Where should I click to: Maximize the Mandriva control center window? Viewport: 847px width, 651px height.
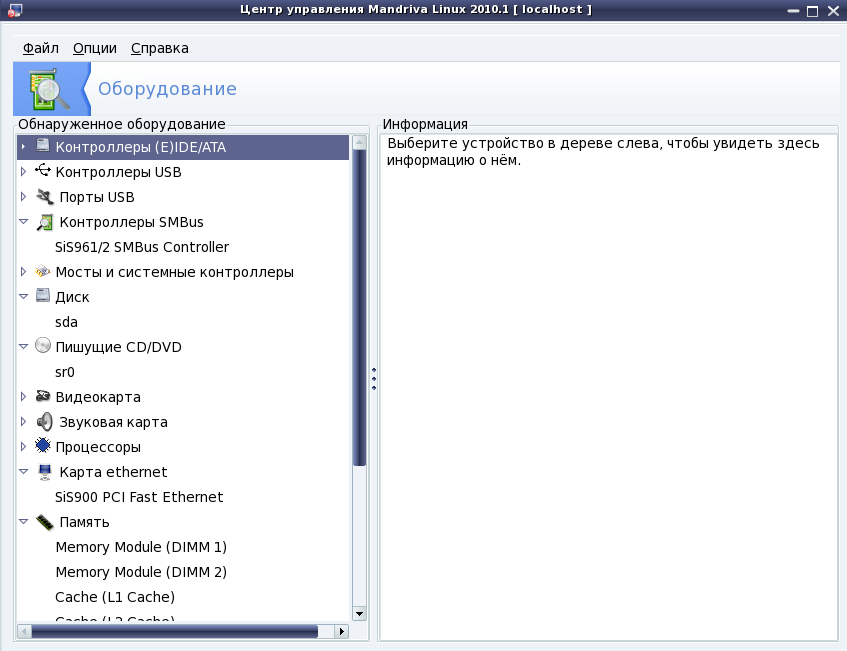point(812,10)
